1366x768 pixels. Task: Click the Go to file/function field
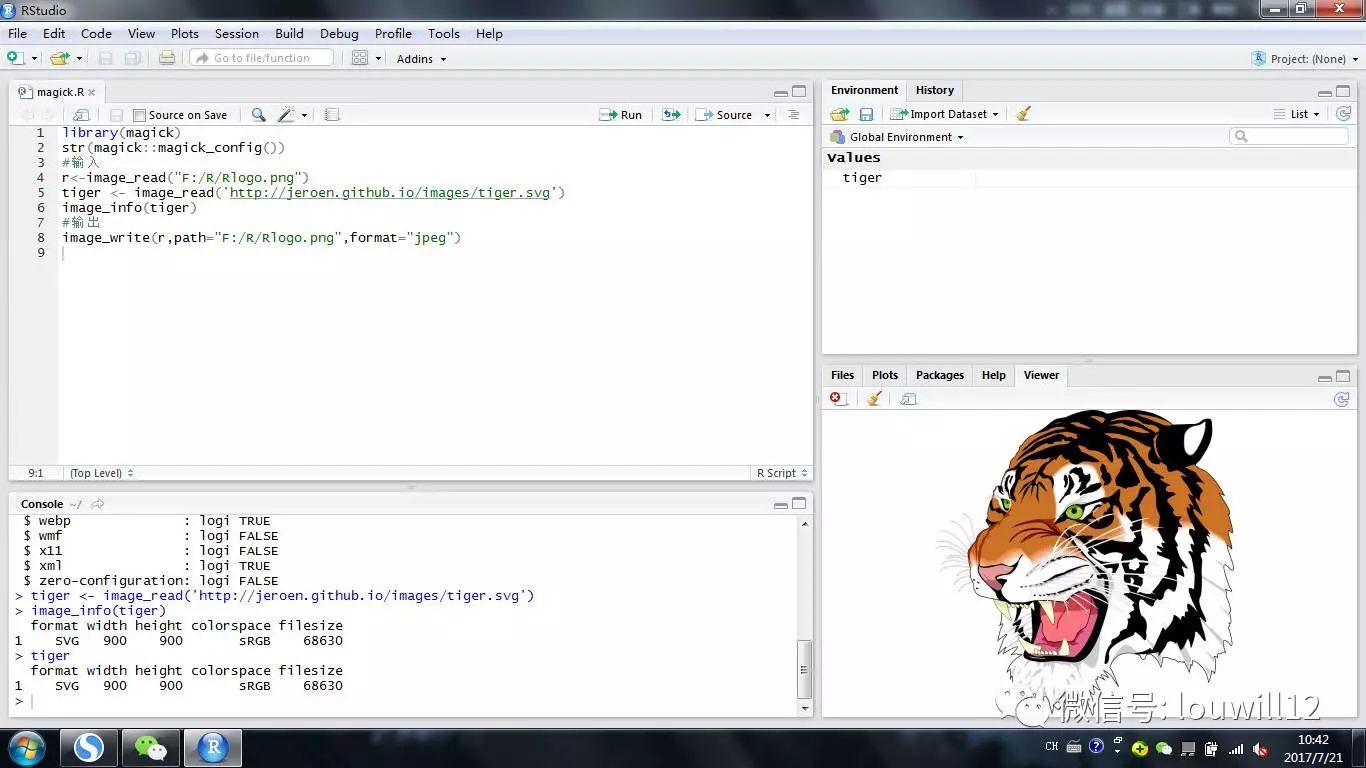[263, 58]
